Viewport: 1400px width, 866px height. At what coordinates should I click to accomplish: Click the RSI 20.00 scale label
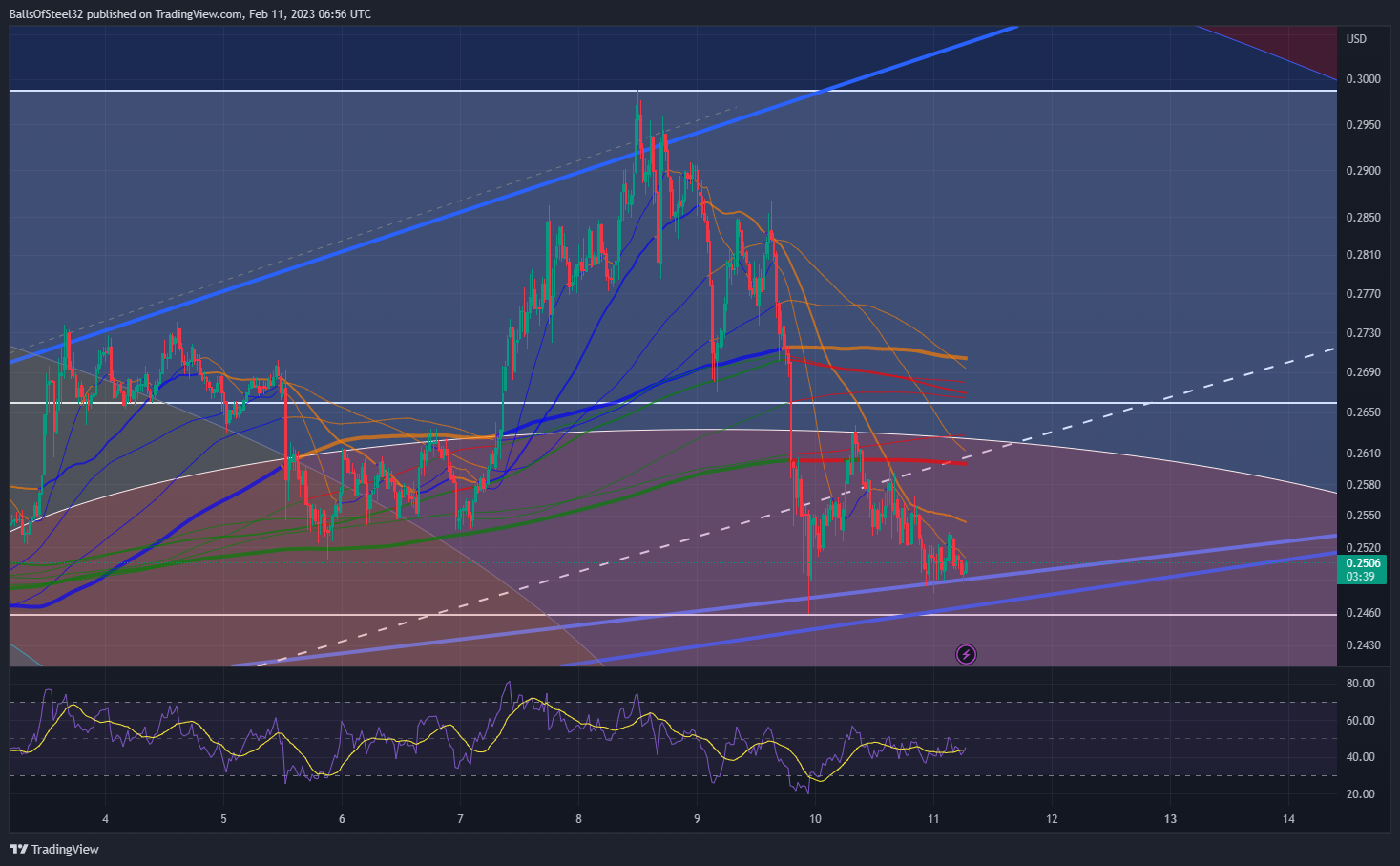[x=1361, y=794]
